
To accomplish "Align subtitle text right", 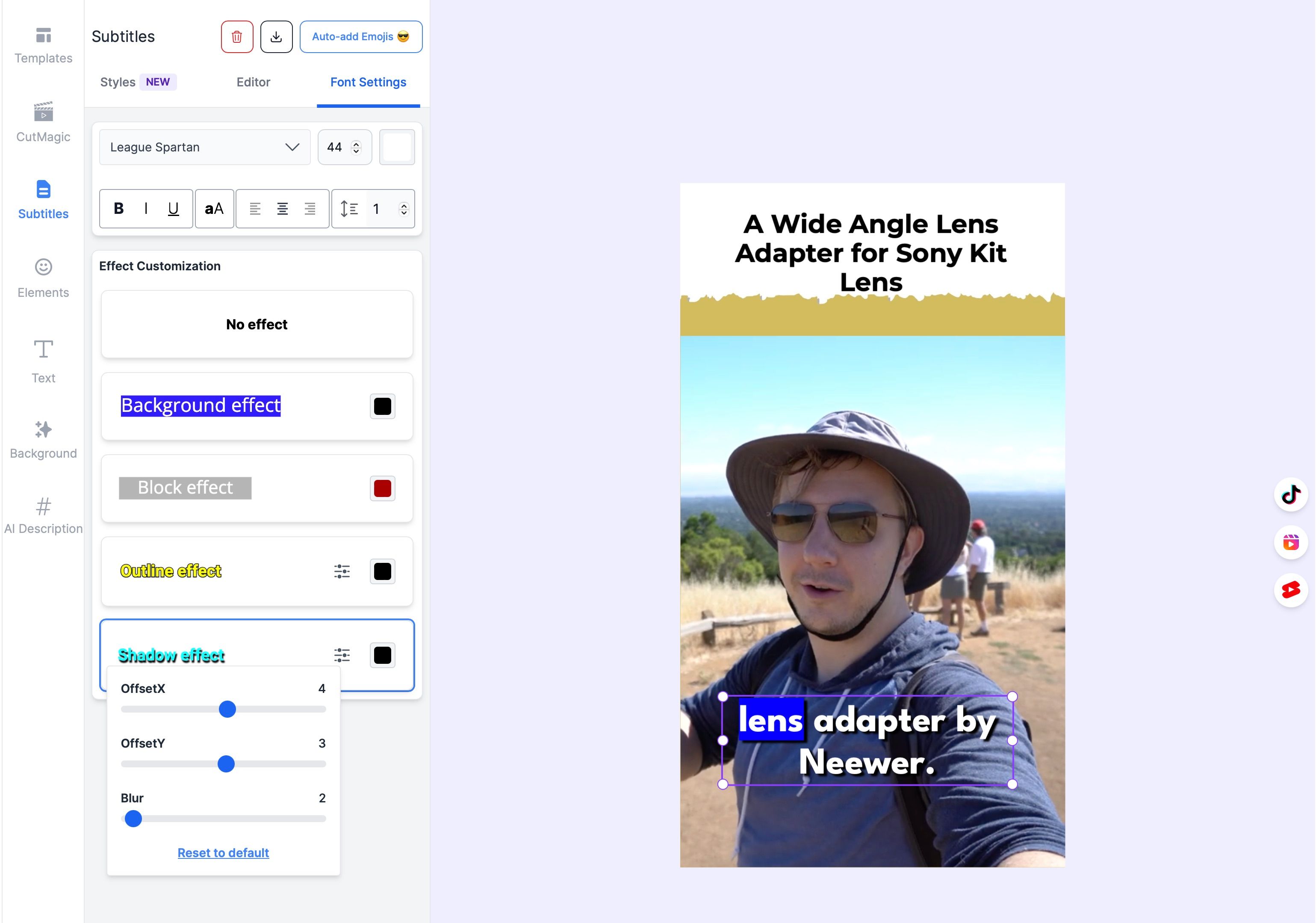I will 310,209.
